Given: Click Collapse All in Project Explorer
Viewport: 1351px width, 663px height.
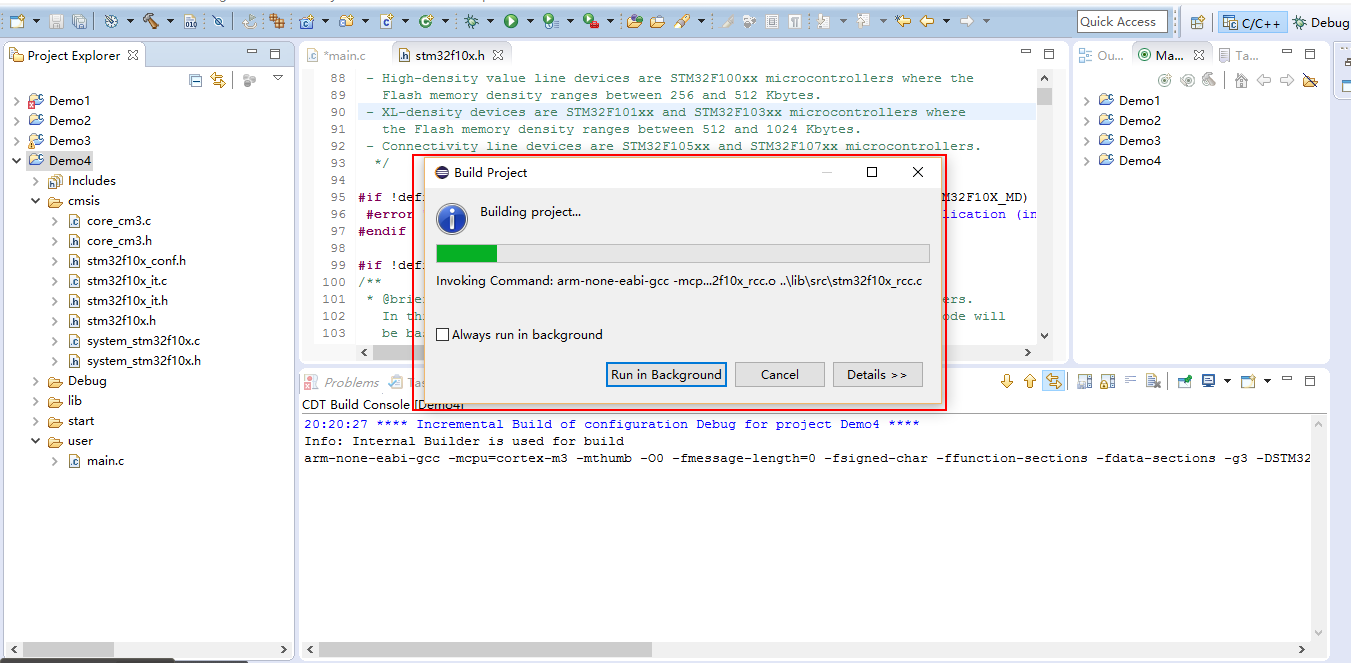Looking at the screenshot, I should [x=196, y=80].
